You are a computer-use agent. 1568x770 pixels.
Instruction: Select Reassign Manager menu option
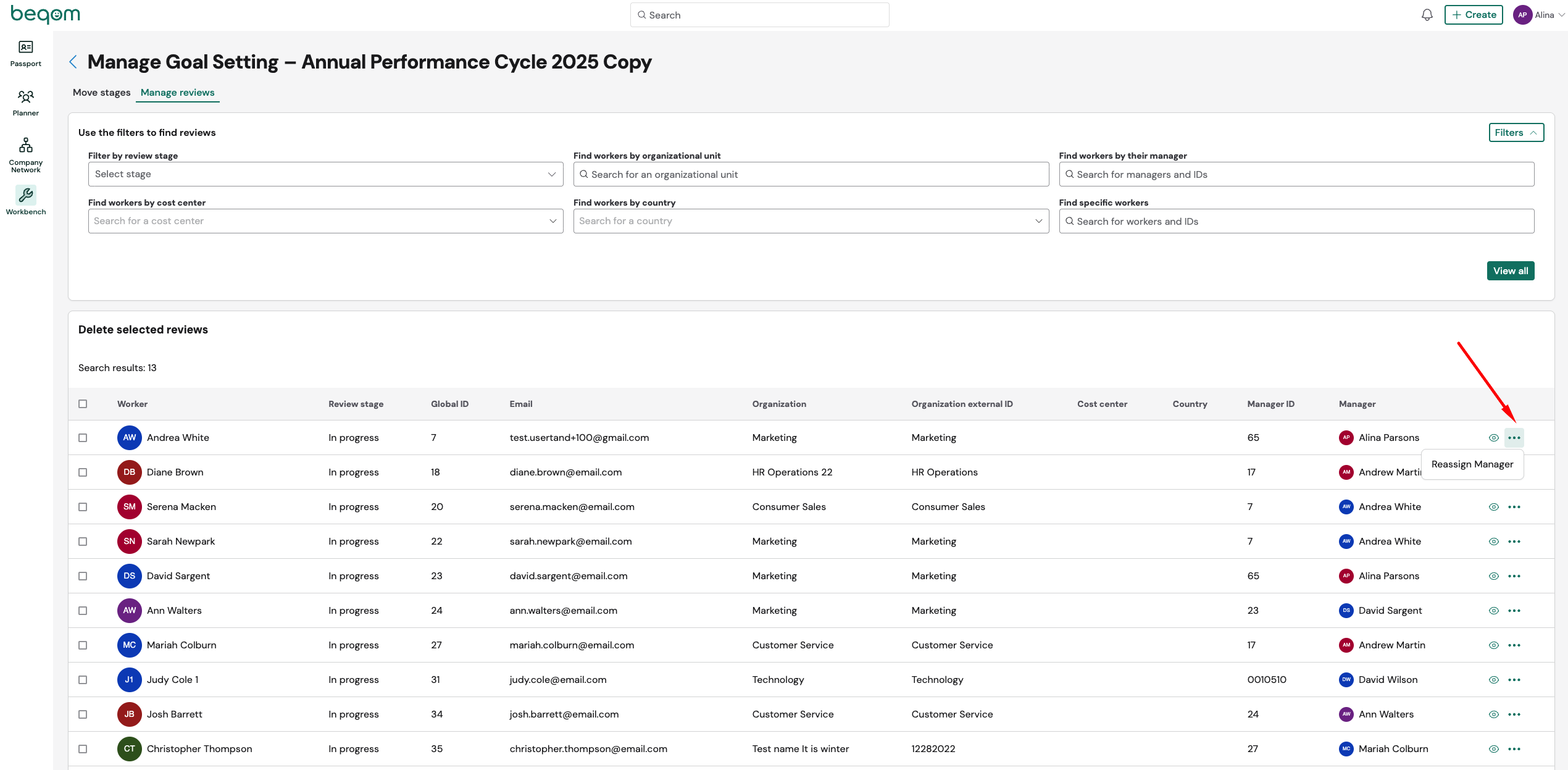tap(1472, 464)
